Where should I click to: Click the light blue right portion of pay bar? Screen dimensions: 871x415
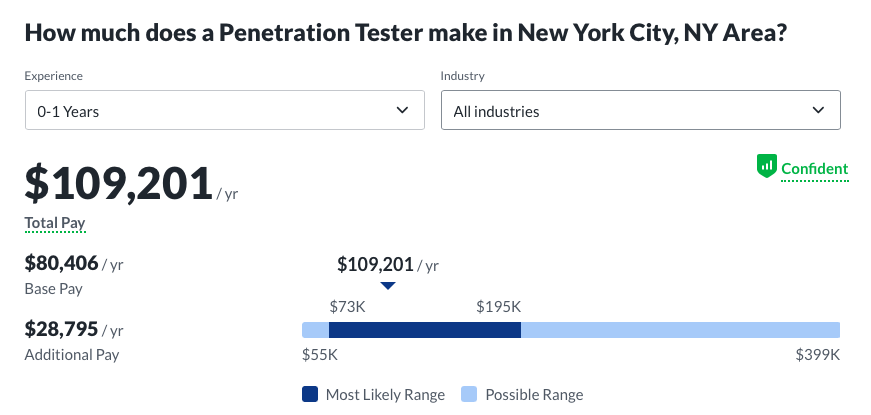[x=680, y=330]
